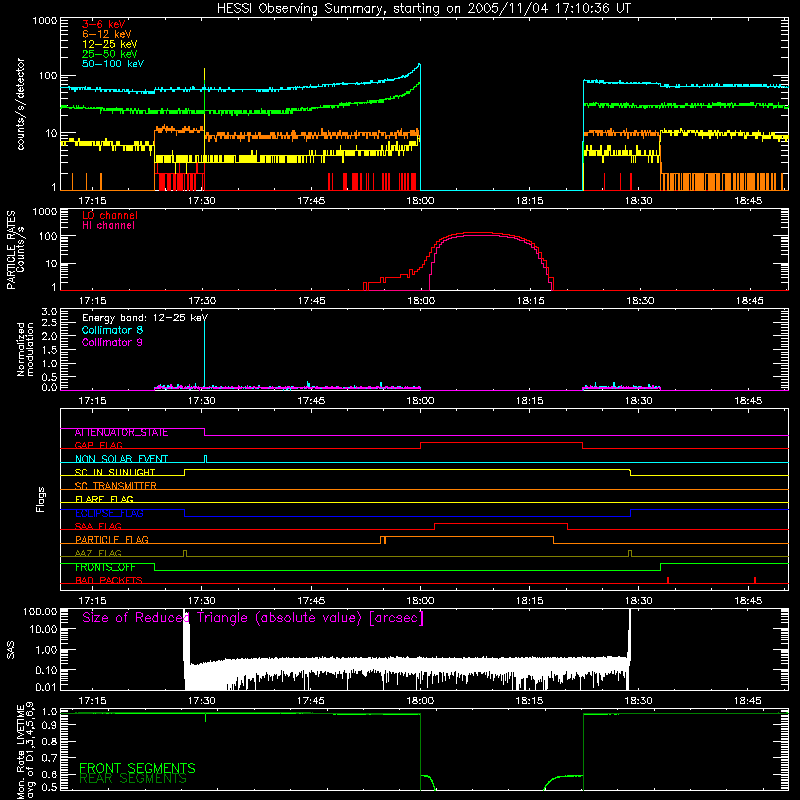Viewport: 800px width, 800px height.
Task: Click the NON_SOLAR_EVENT pulse near 17:30
Action: coord(206,459)
